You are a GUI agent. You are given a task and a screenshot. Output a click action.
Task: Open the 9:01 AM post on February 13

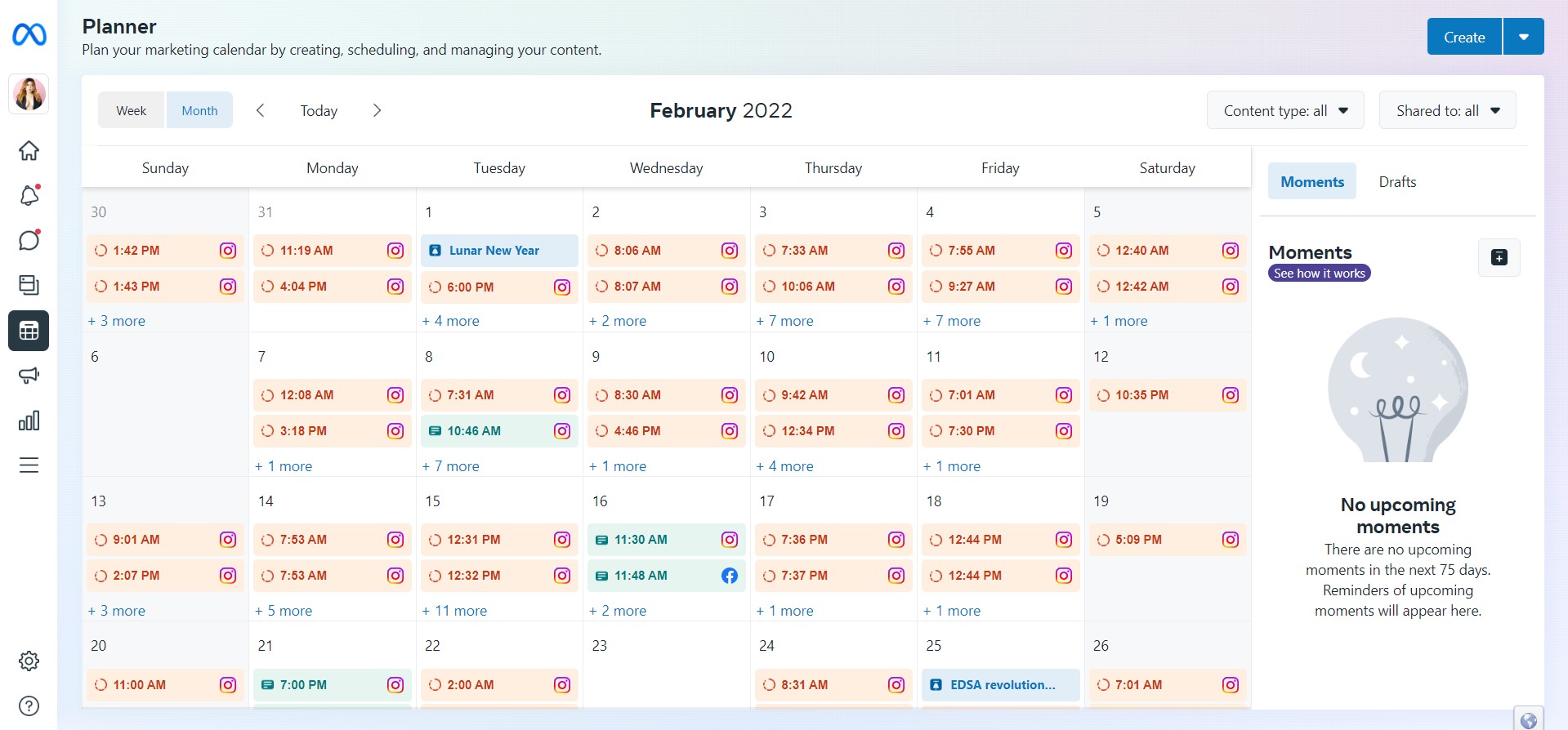click(165, 540)
